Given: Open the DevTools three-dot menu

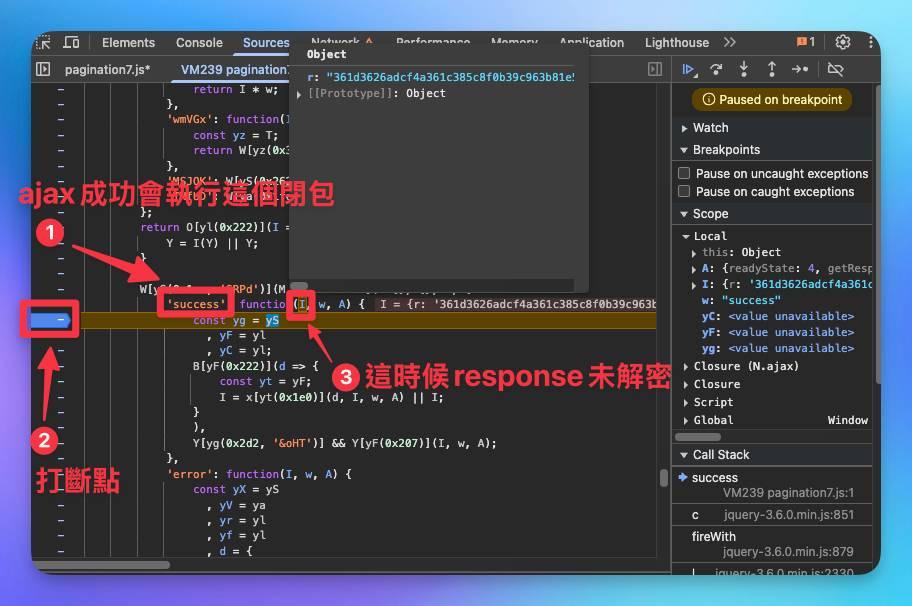Looking at the screenshot, I should 870,42.
